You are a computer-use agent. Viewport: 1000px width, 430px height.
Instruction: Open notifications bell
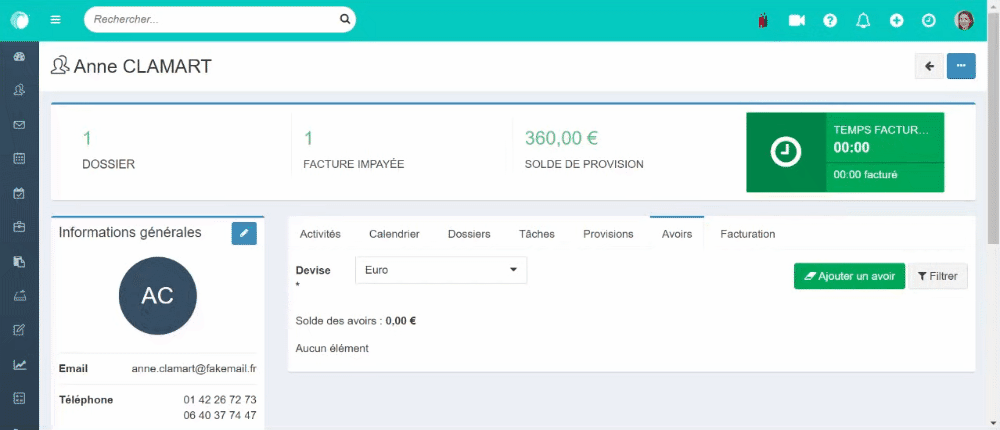click(864, 20)
